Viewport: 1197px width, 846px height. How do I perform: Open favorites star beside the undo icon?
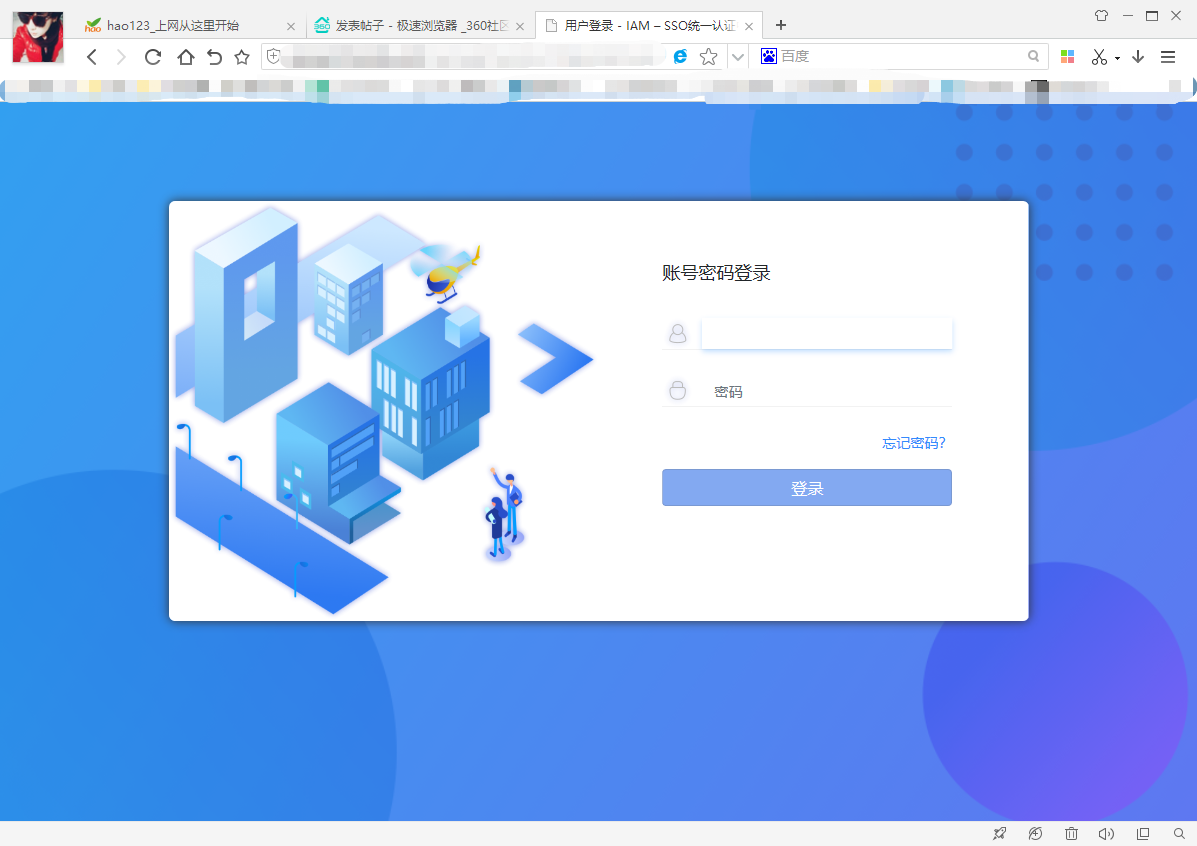242,57
